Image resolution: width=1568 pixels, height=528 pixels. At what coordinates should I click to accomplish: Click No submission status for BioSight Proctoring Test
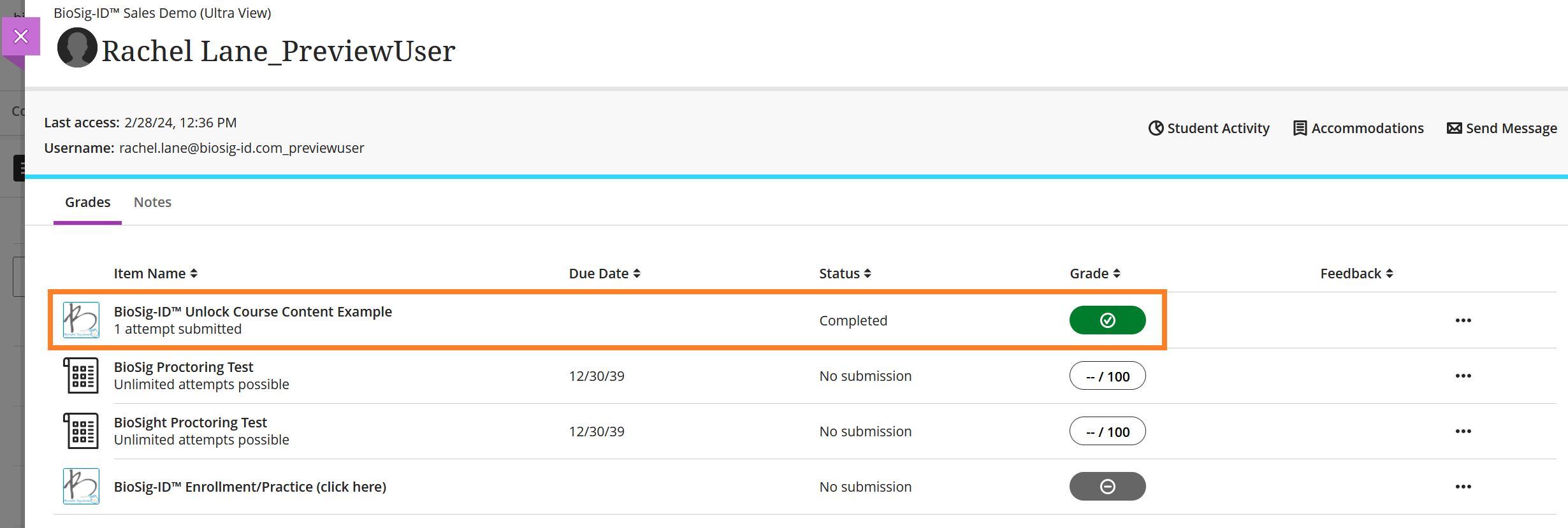coord(865,431)
